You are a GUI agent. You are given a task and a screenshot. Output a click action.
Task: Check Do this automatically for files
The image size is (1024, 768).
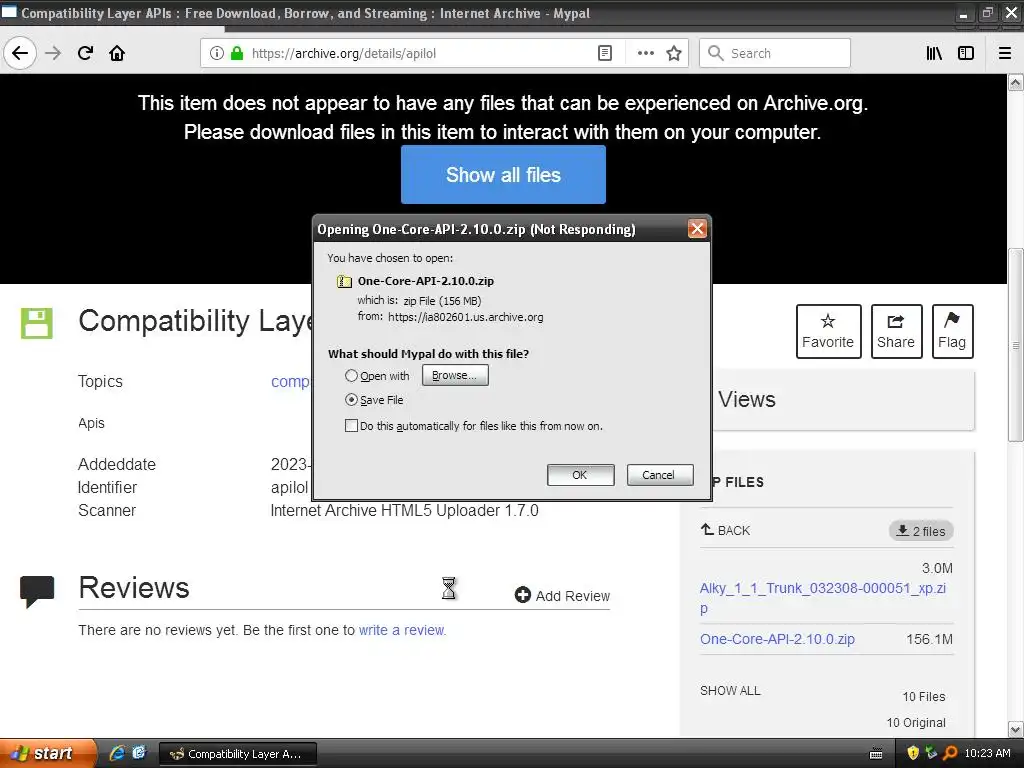(x=351, y=426)
